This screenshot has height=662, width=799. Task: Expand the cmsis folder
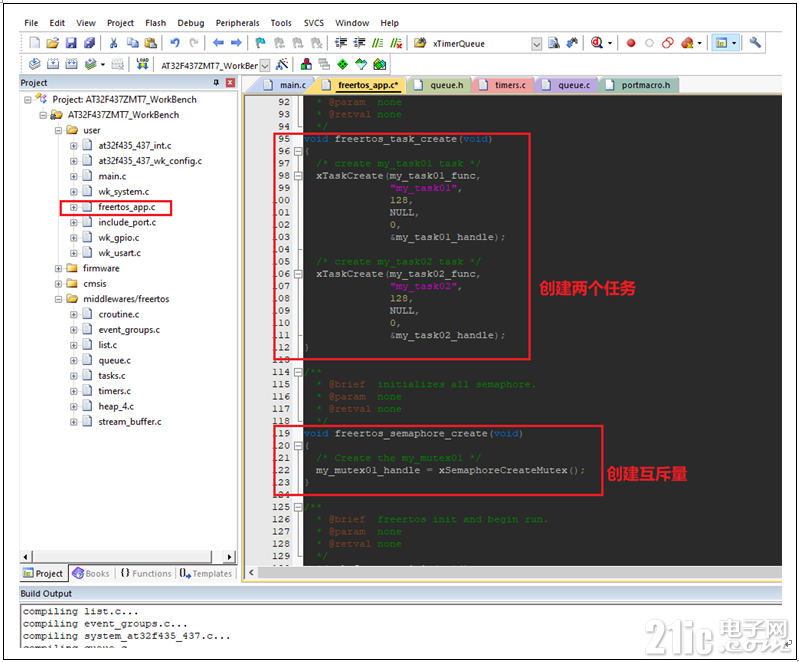(x=59, y=284)
